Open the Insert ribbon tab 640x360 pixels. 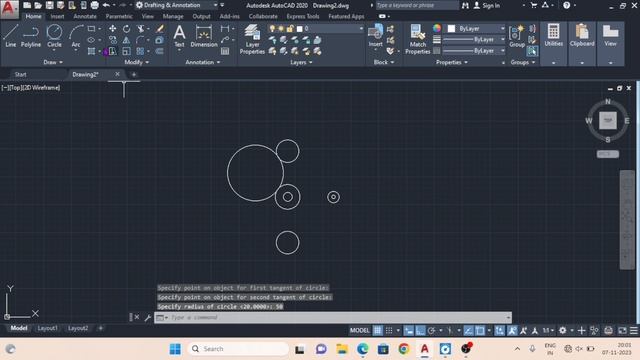pyautogui.click(x=57, y=16)
